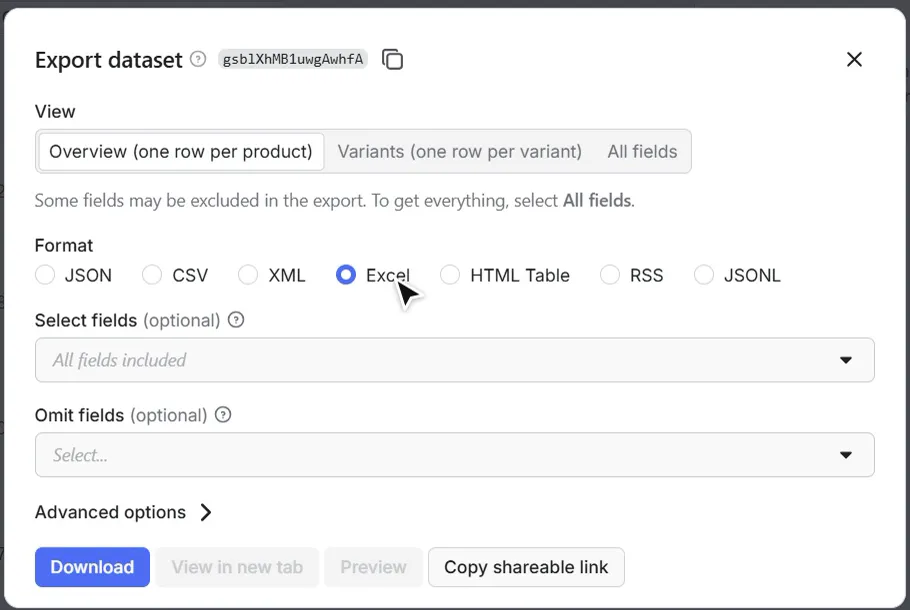Focus the Omit fields Select... input
Viewport: 910px width, 610px height.
coord(454,455)
